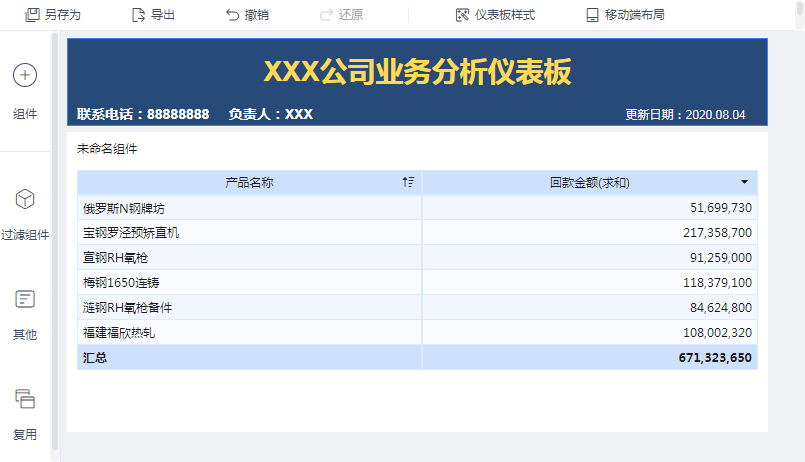Viewport: 805px width, 462px height.
Task: Click the 汇总 summary row label
Action: pyautogui.click(x=95, y=358)
